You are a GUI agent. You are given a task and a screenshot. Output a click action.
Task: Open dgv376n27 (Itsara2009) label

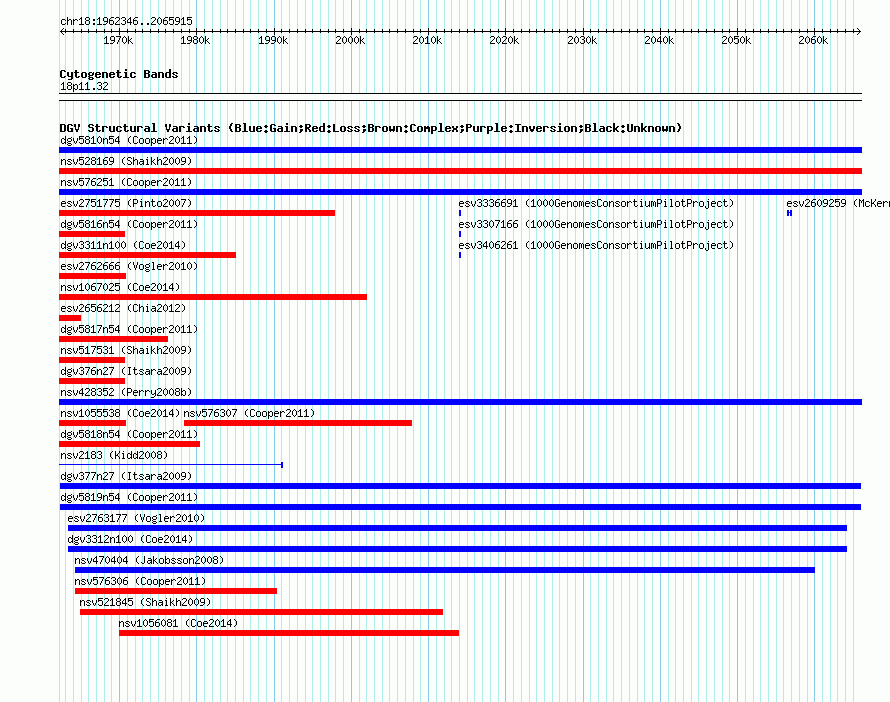coord(126,371)
